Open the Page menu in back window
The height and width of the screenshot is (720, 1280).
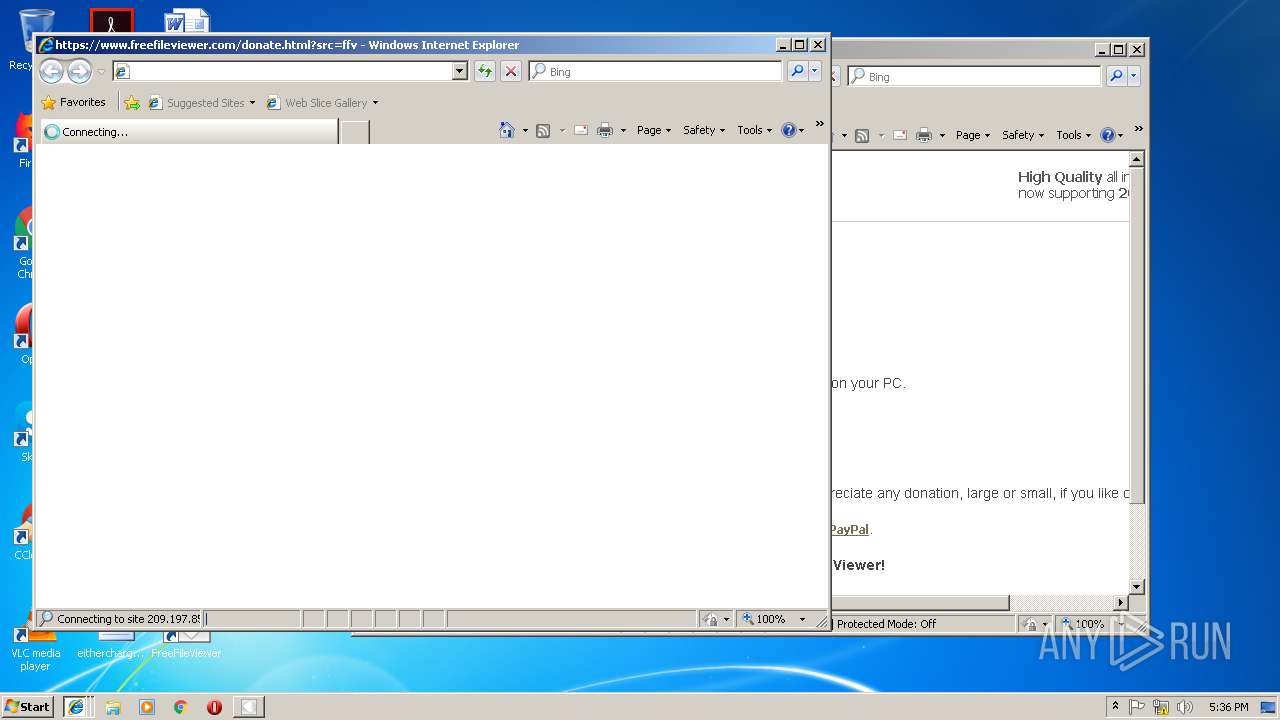(973, 135)
